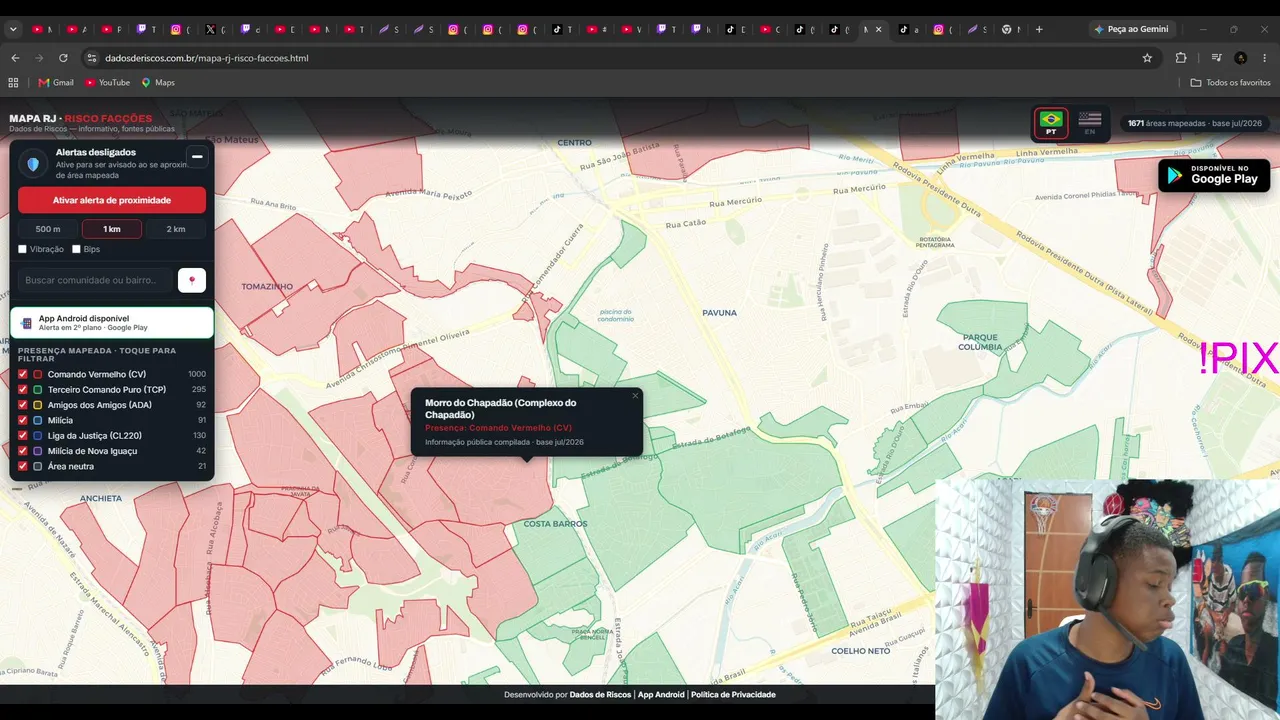Click the red map pin locate button
The width and height of the screenshot is (1280, 720).
pyautogui.click(x=192, y=281)
